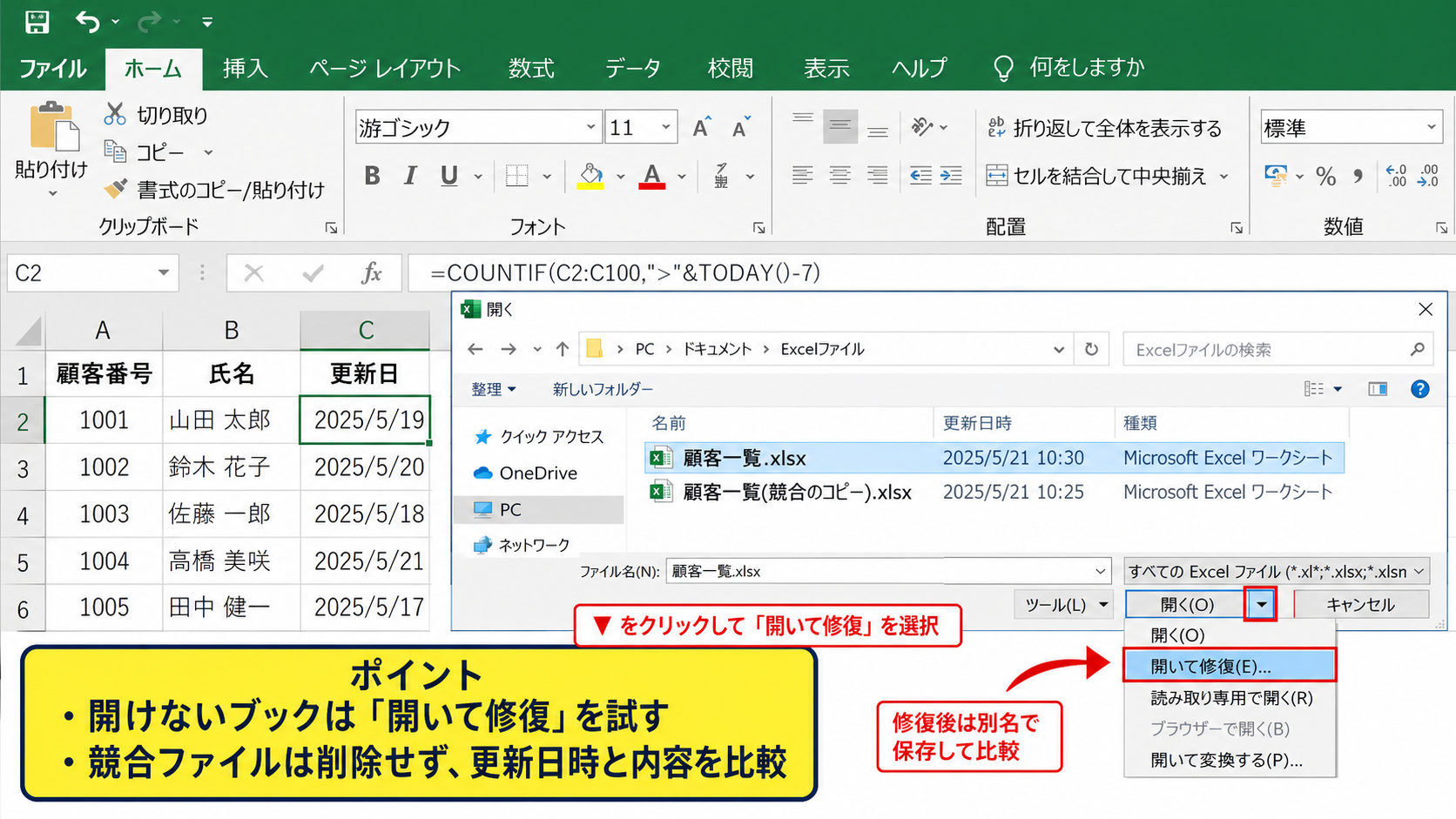Click the Undo arrow icon
Image resolution: width=1456 pixels, height=819 pixels.
coord(87,21)
